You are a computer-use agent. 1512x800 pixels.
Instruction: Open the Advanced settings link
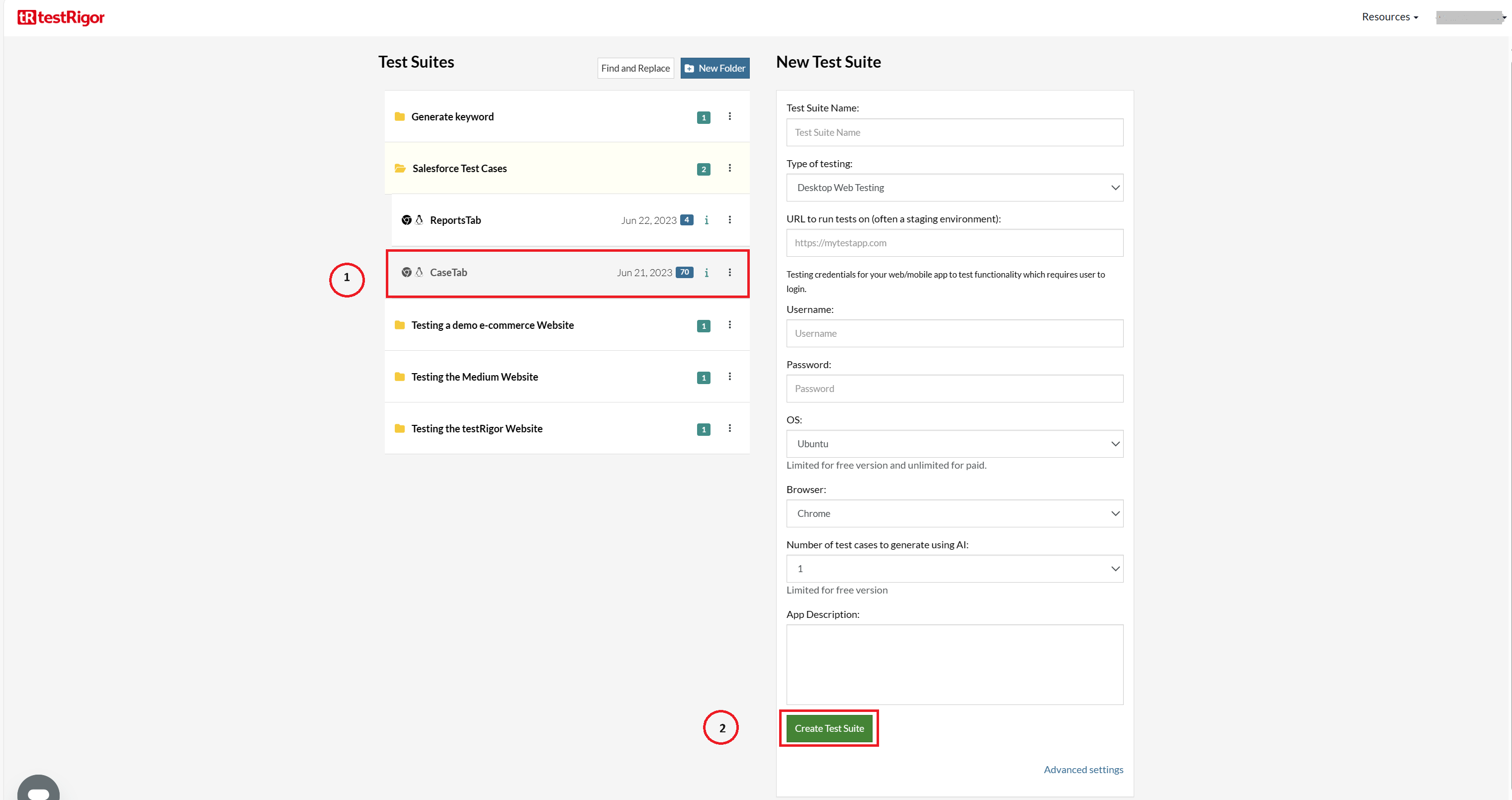(1083, 770)
